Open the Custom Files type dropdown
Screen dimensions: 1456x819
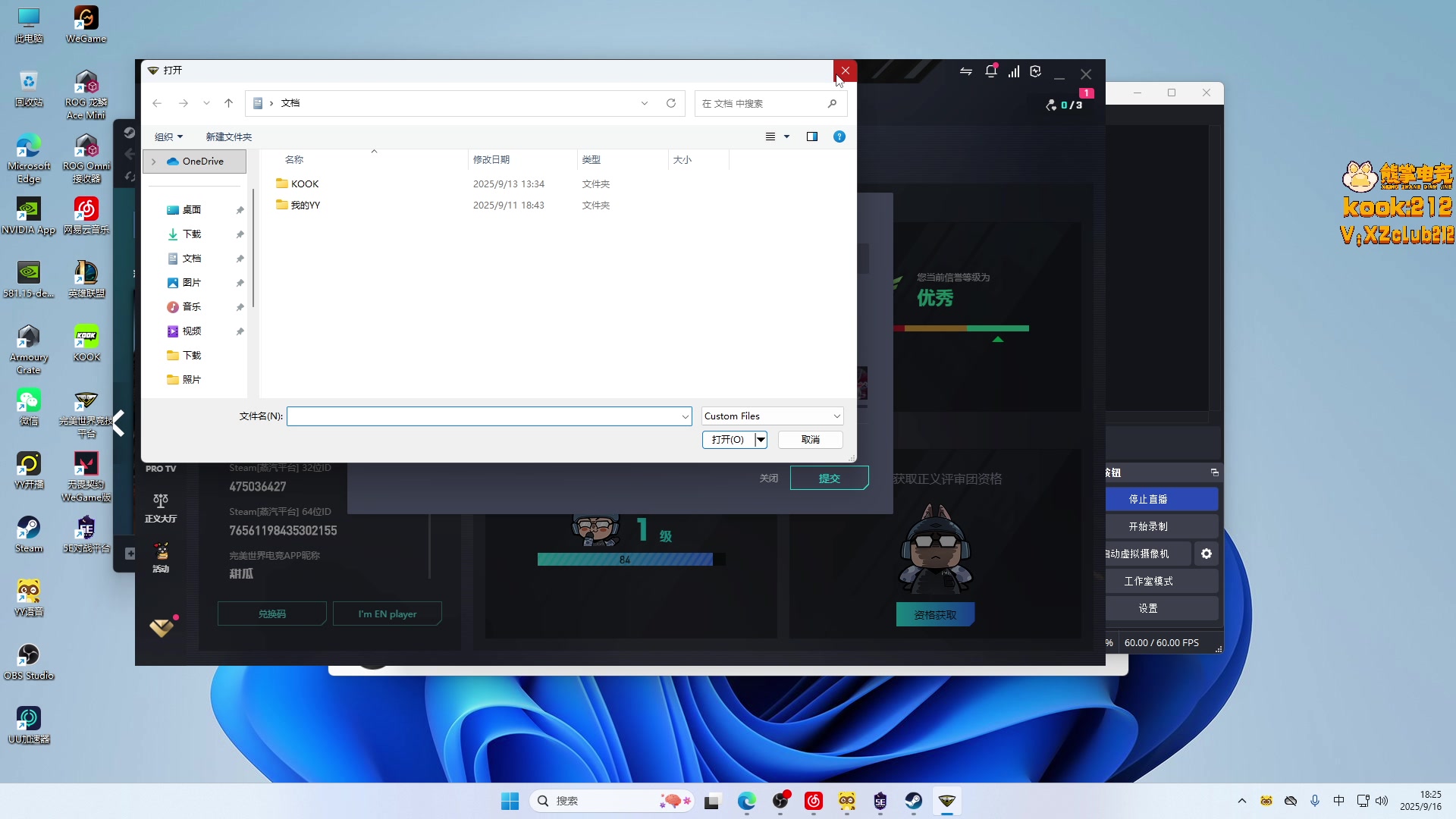[x=772, y=416]
